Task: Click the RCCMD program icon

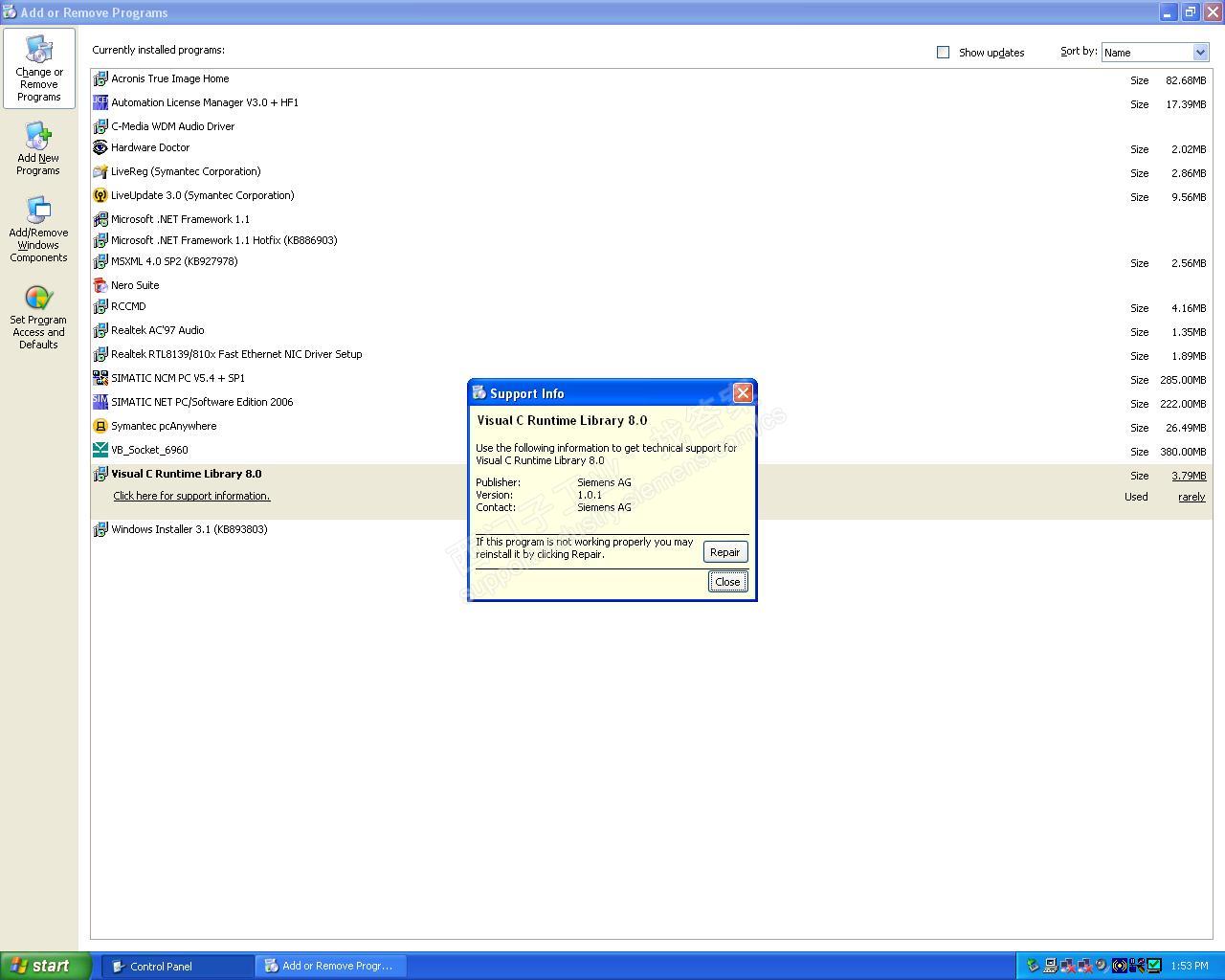Action: (x=100, y=306)
